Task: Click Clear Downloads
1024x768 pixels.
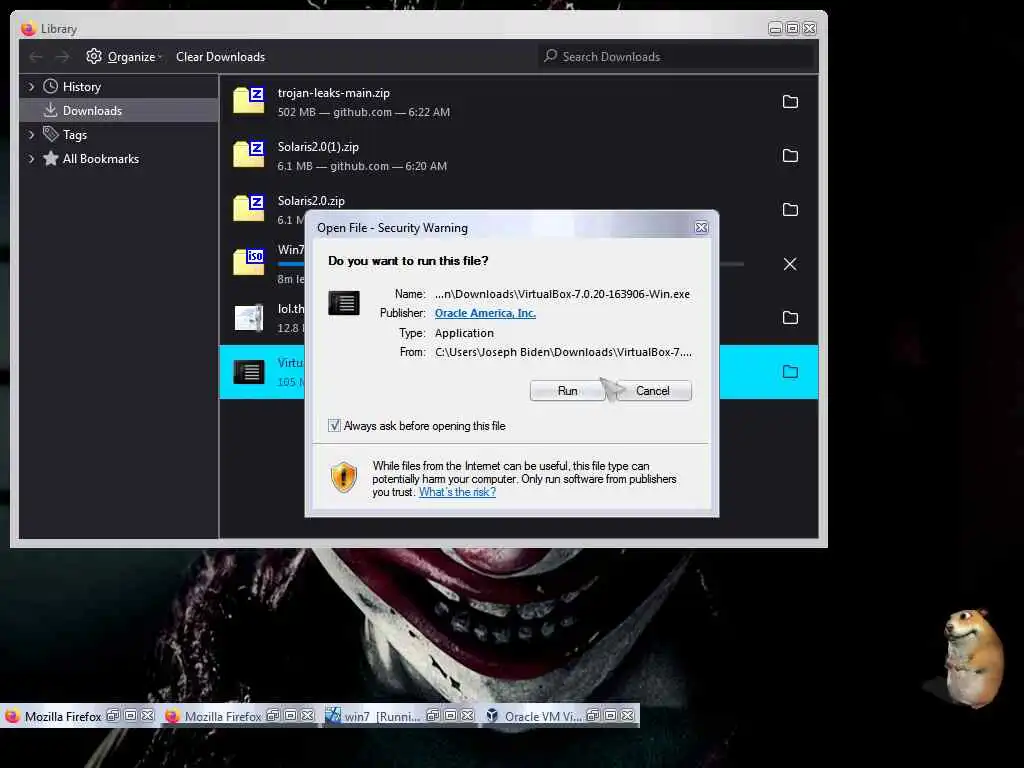Action: point(221,57)
